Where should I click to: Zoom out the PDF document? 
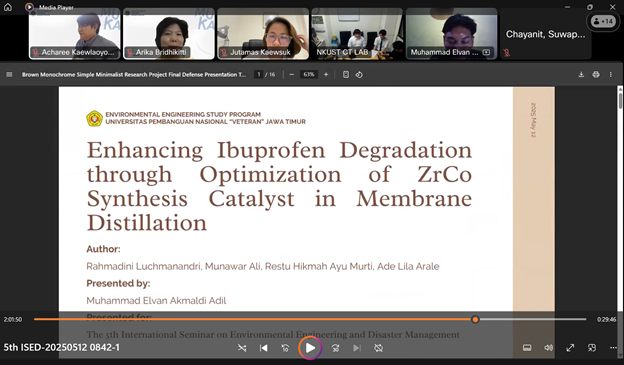click(292, 74)
